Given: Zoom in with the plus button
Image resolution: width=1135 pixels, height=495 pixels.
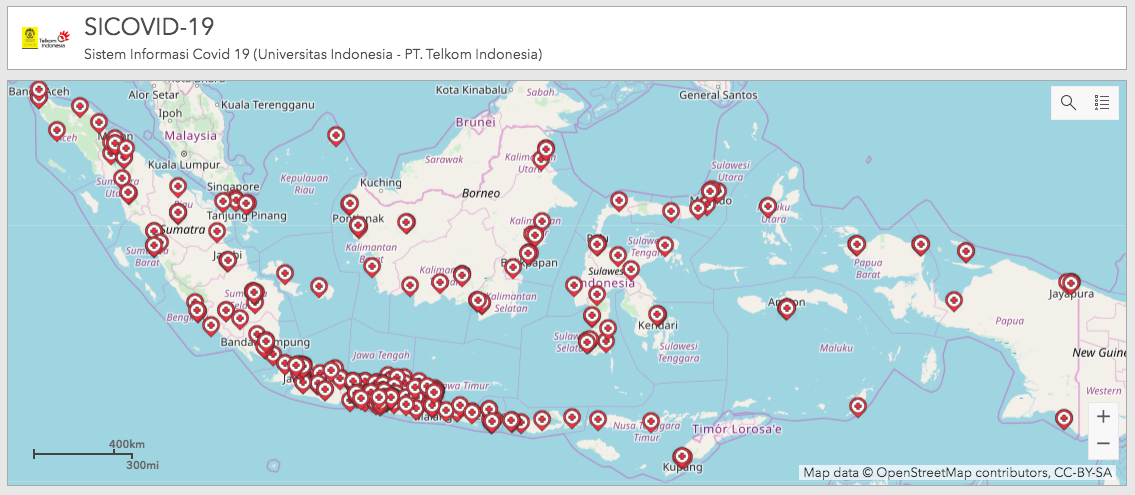Looking at the screenshot, I should pos(1103,416).
